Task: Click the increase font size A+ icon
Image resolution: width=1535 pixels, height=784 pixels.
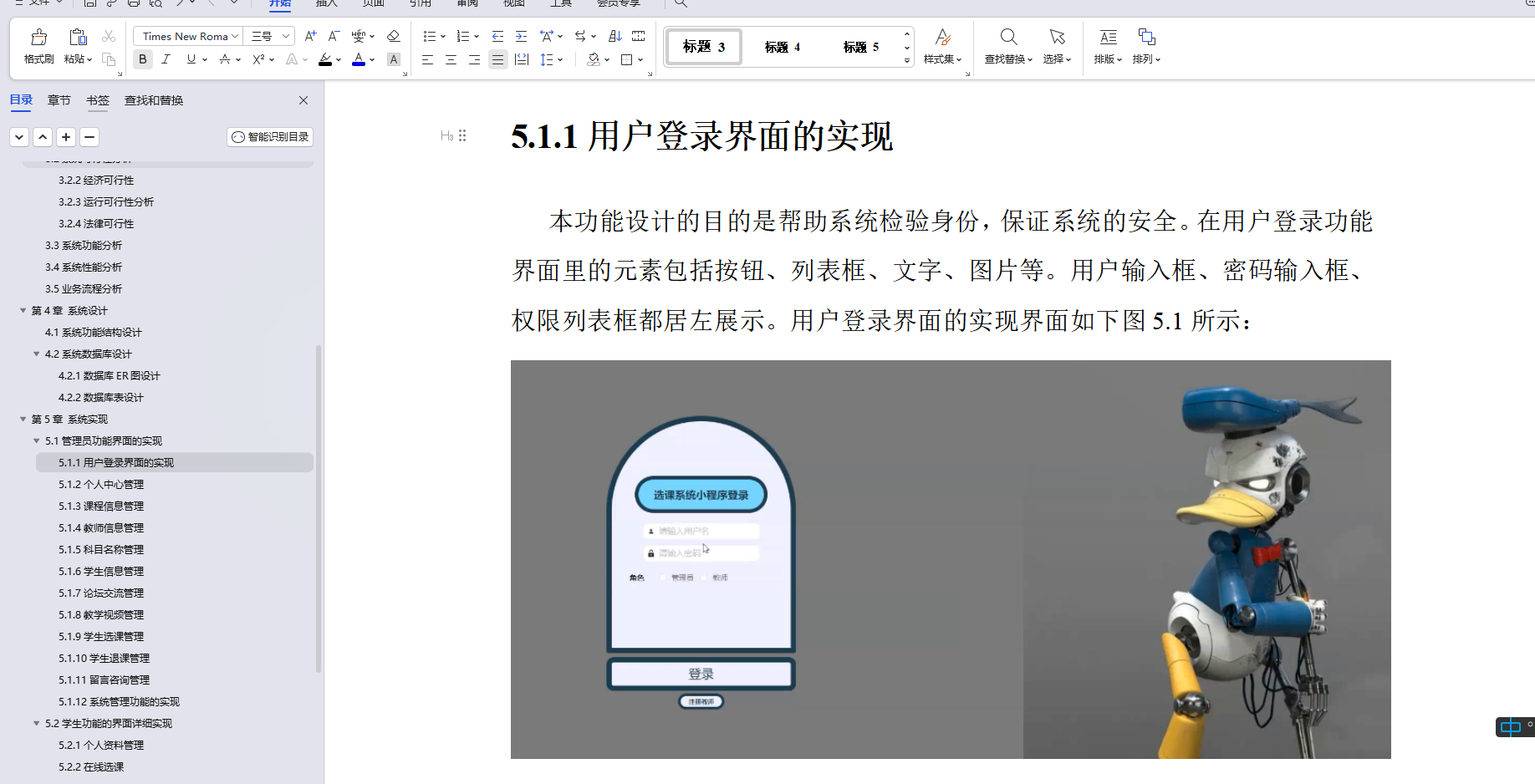Action: 310,37
